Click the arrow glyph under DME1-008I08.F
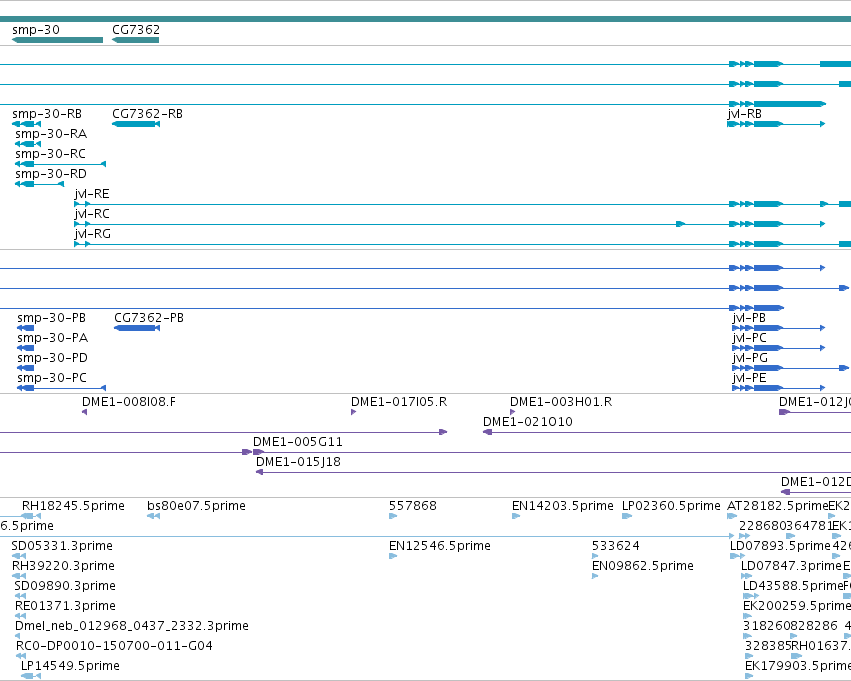 tap(84, 412)
